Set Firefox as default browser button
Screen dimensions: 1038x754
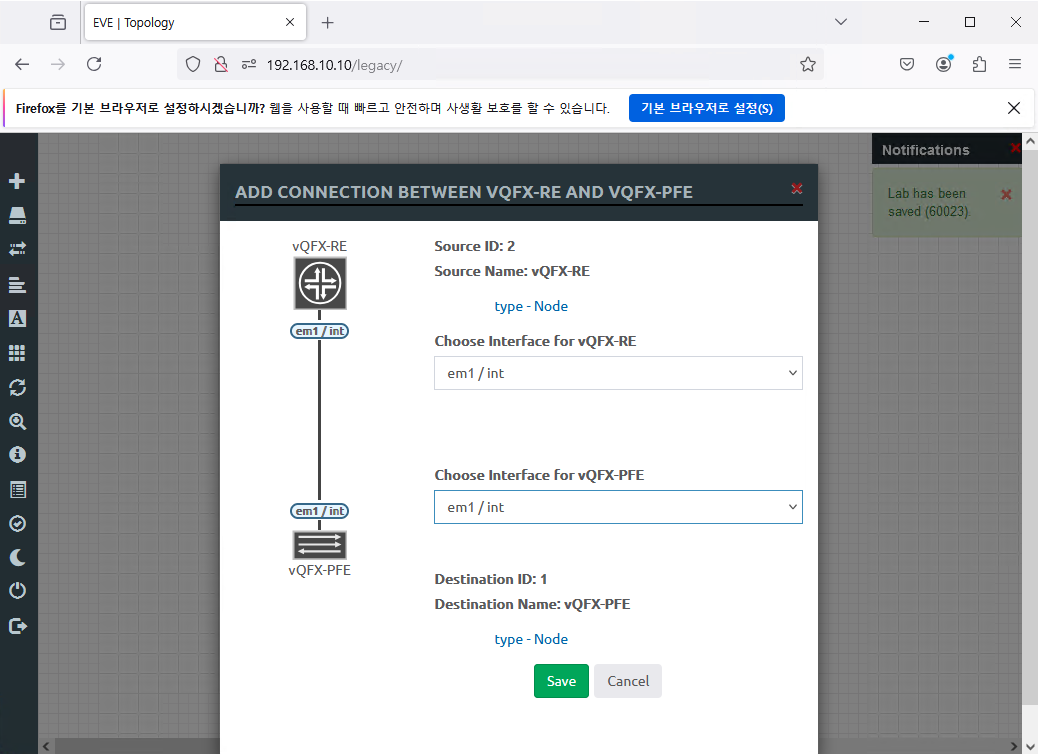pyautogui.click(x=706, y=109)
